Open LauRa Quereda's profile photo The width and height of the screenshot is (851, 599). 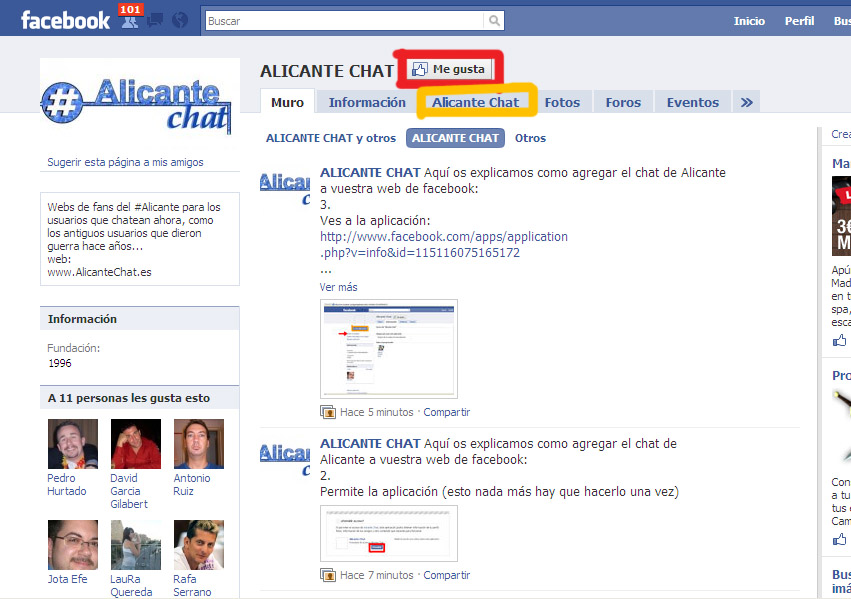(136, 545)
